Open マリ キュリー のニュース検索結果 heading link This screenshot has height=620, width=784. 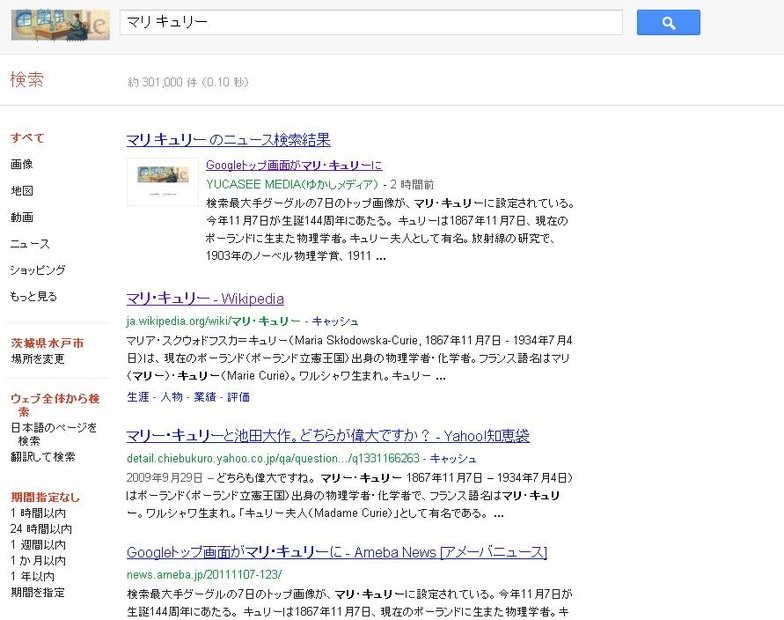228,140
